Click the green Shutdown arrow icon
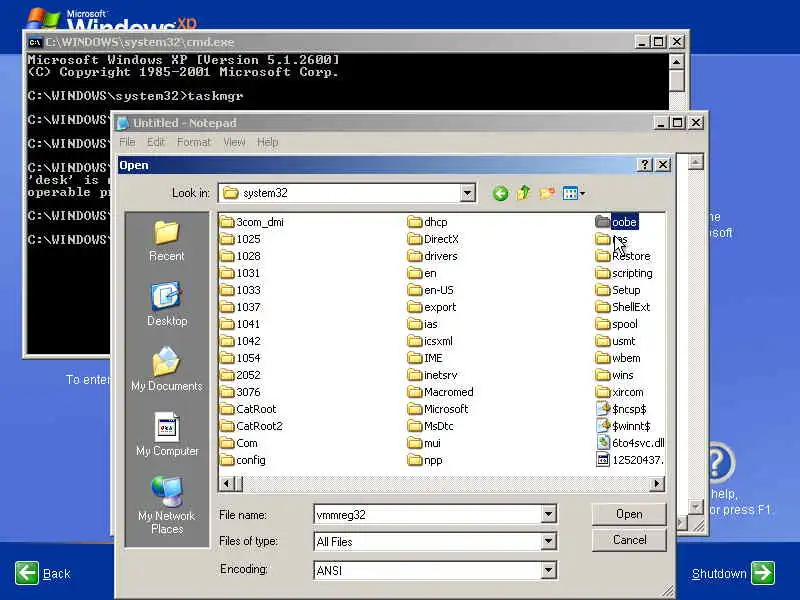This screenshot has height=600, width=800. (x=763, y=573)
